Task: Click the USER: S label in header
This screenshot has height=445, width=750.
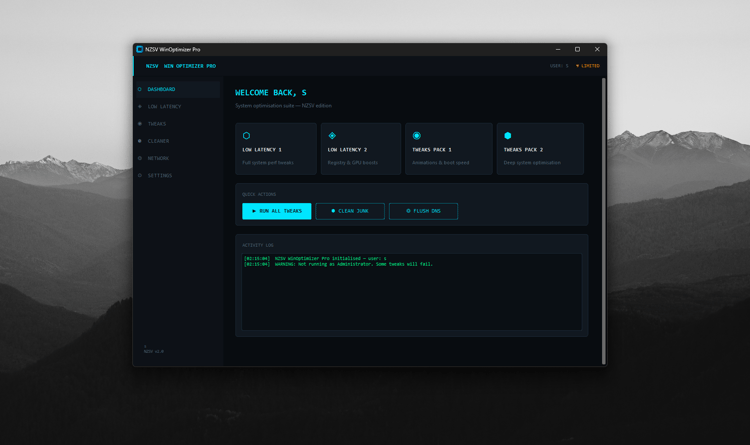Action: click(559, 66)
